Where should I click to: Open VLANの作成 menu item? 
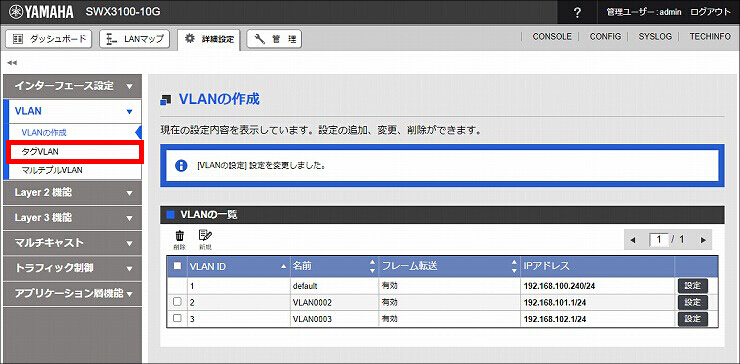coord(44,133)
